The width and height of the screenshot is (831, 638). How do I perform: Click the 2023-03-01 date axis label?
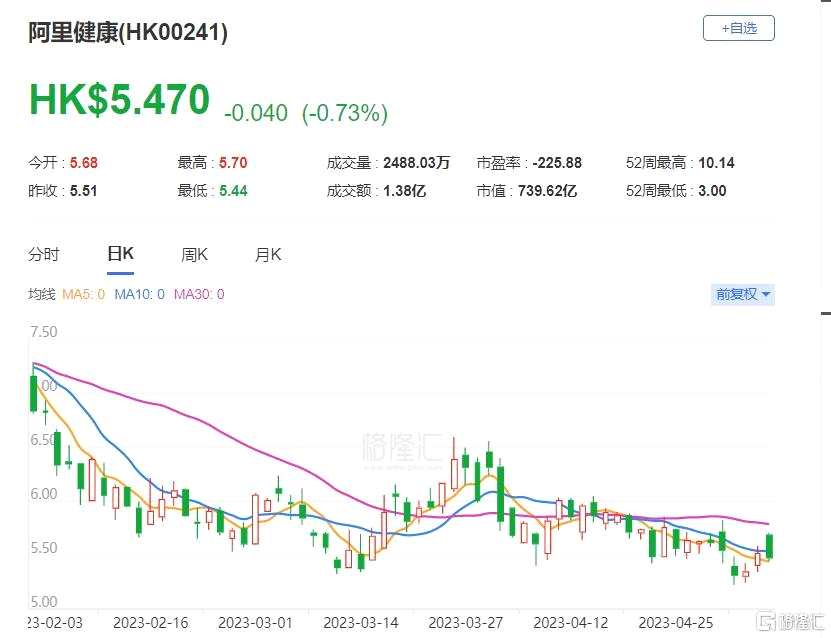[255, 623]
